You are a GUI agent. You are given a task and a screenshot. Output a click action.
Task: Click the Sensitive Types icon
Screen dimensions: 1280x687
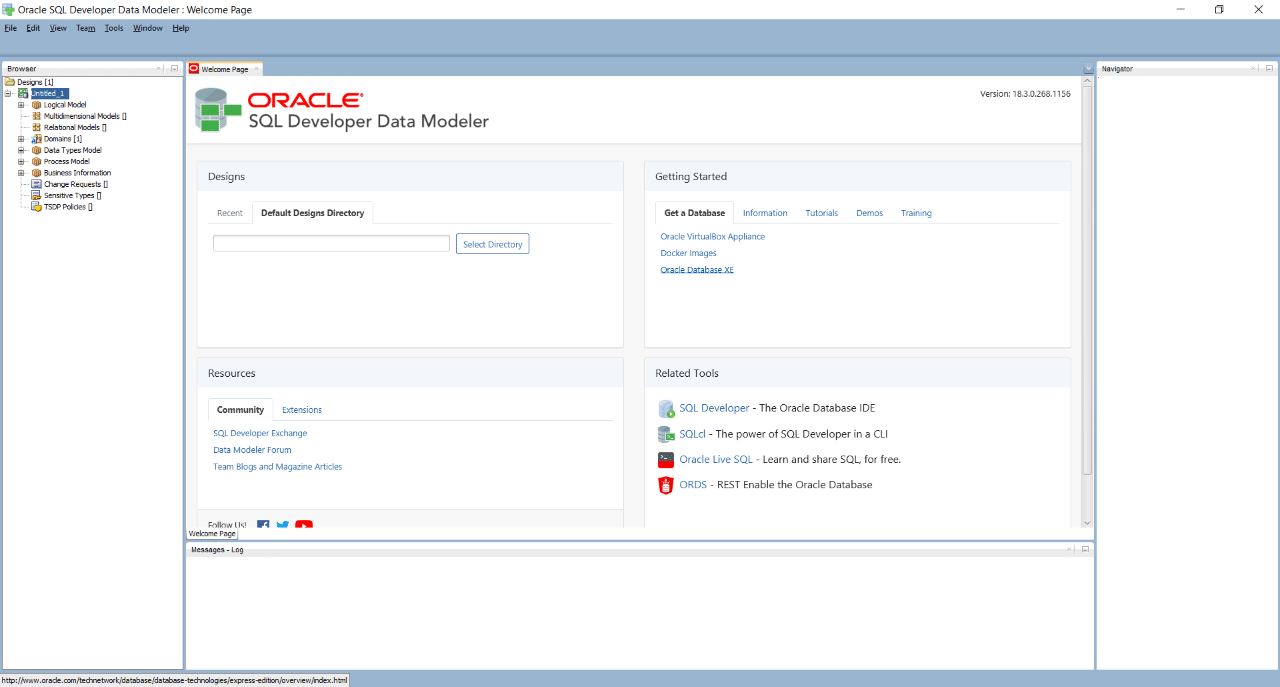pyautogui.click(x=36, y=195)
